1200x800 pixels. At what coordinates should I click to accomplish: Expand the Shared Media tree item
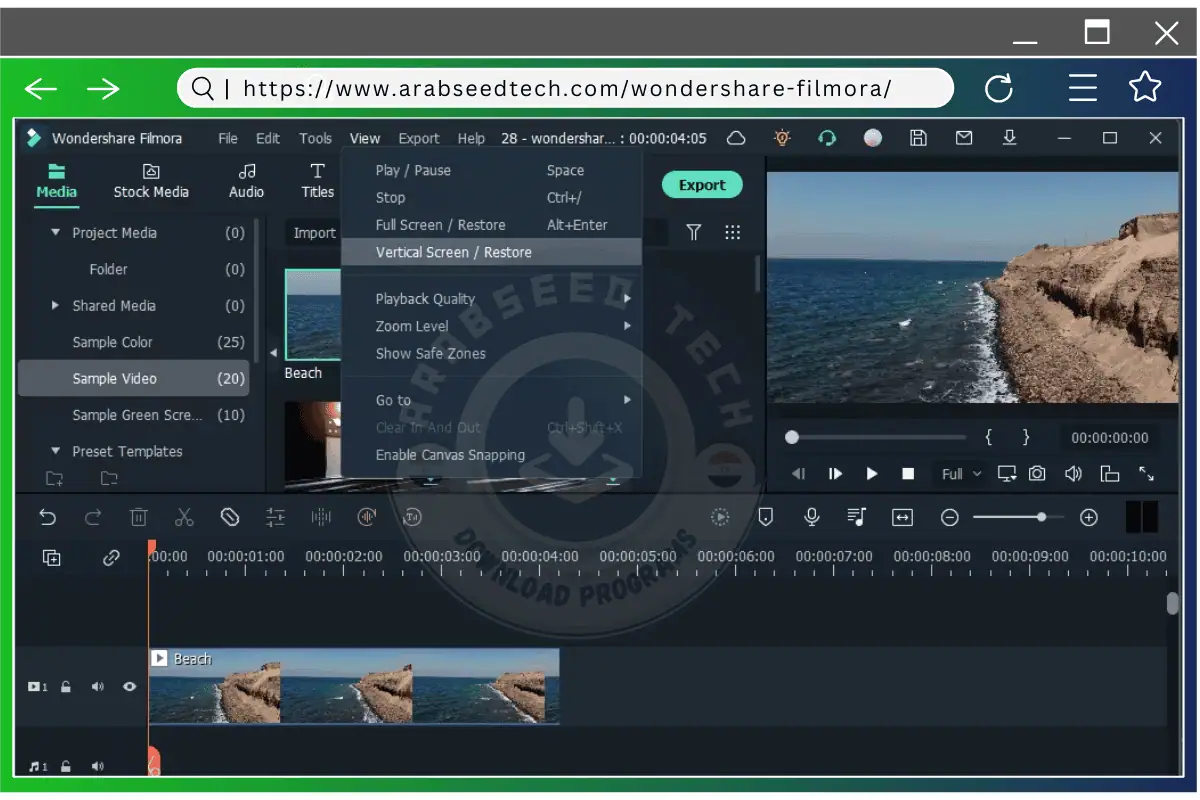point(54,305)
